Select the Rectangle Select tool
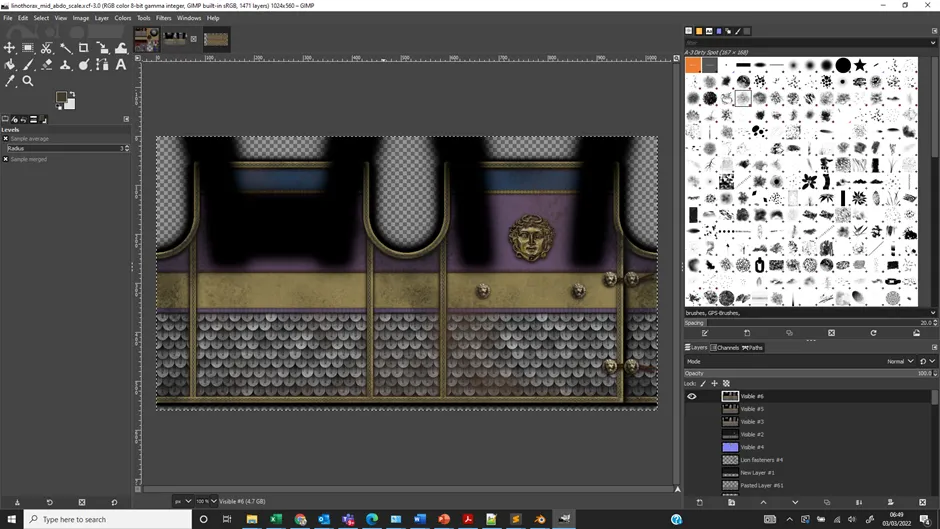940x529 pixels. click(x=28, y=48)
